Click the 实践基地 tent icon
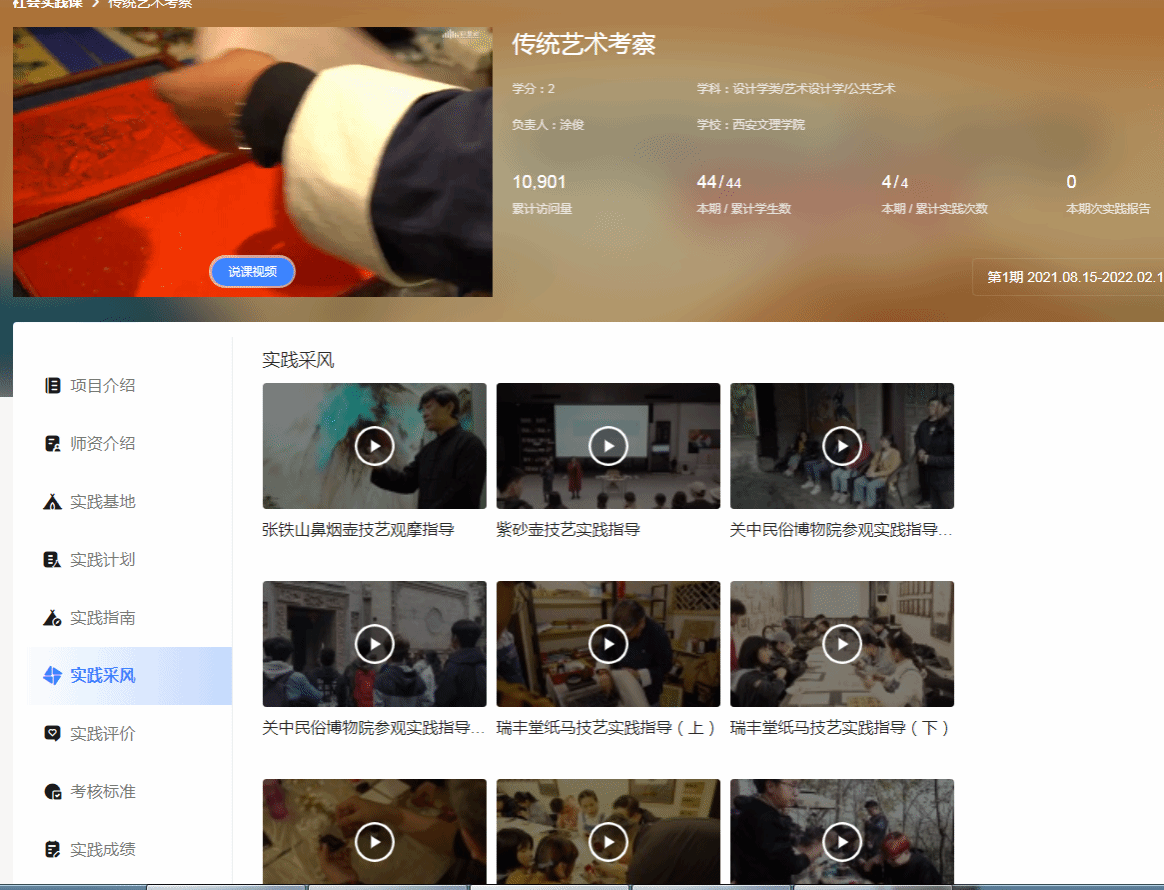1164x890 pixels. click(53, 502)
